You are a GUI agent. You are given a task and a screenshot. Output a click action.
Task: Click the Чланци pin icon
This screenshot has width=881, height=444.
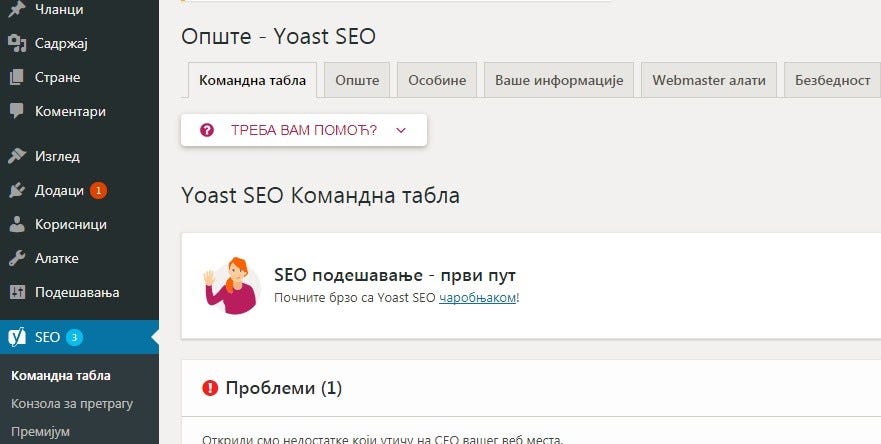(17, 9)
